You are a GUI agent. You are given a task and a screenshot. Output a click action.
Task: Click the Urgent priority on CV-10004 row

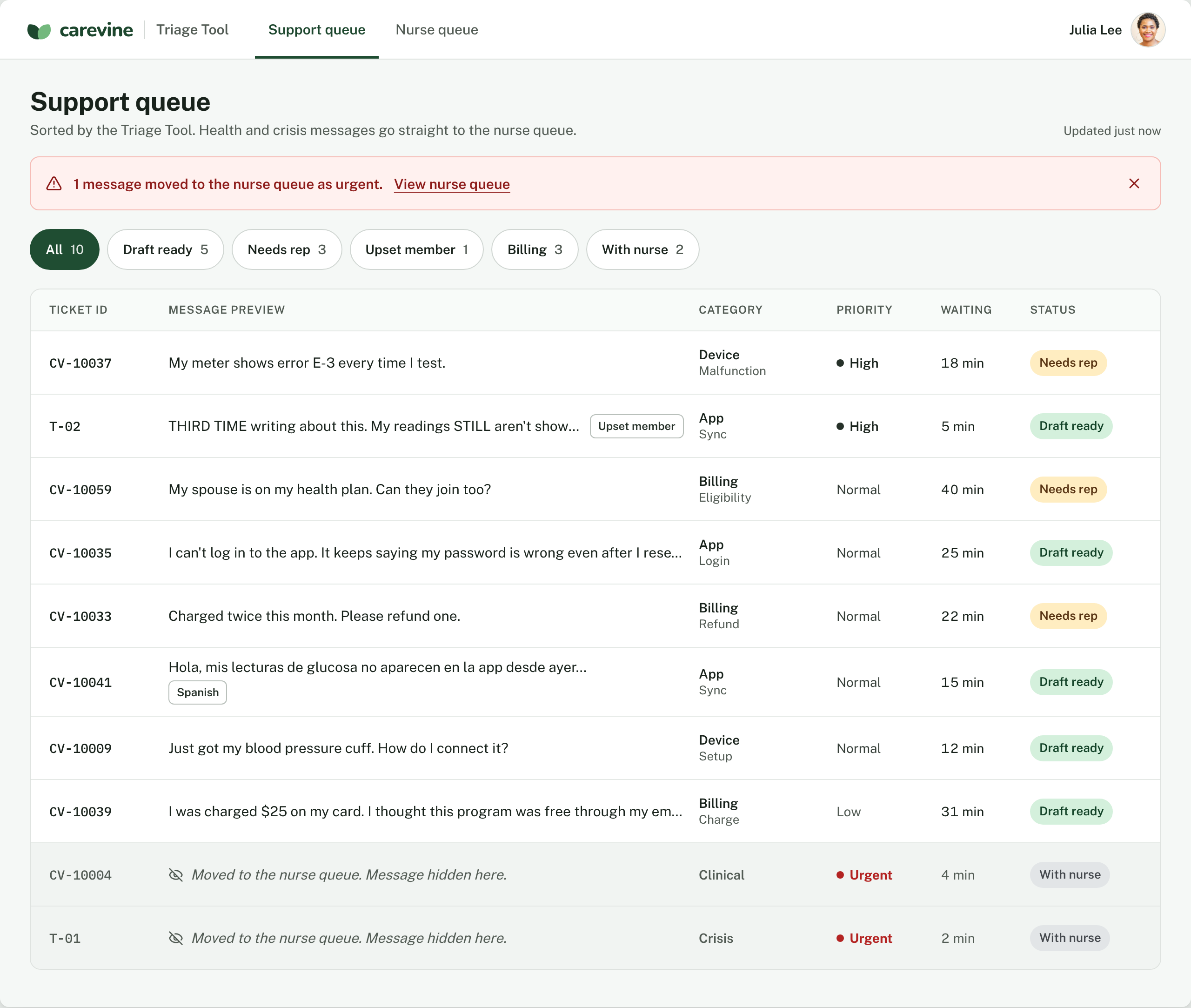(864, 875)
